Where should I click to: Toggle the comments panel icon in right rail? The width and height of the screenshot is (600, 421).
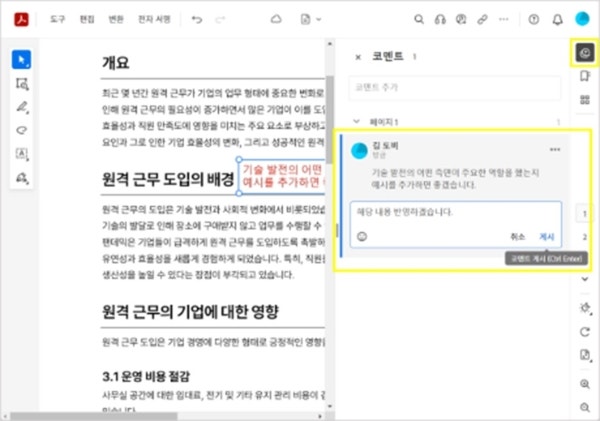tap(584, 53)
